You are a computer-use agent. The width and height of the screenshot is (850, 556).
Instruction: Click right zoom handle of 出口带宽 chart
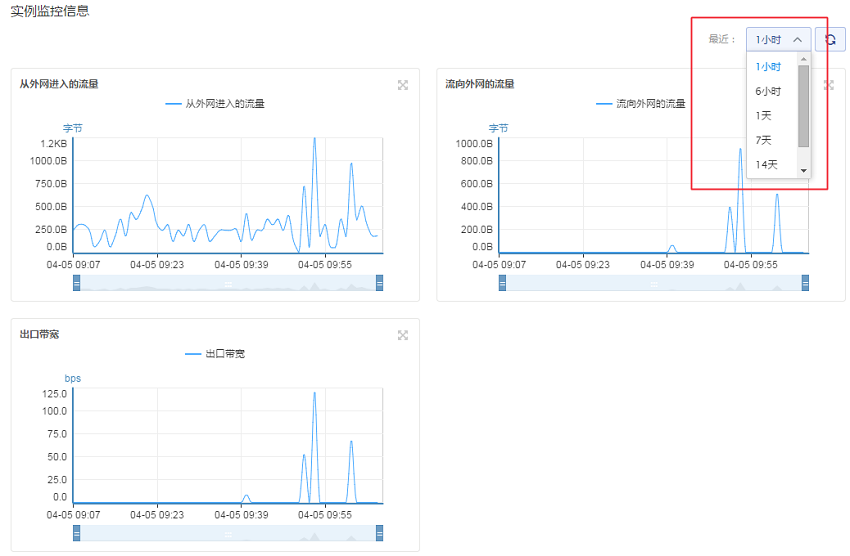pos(379,533)
